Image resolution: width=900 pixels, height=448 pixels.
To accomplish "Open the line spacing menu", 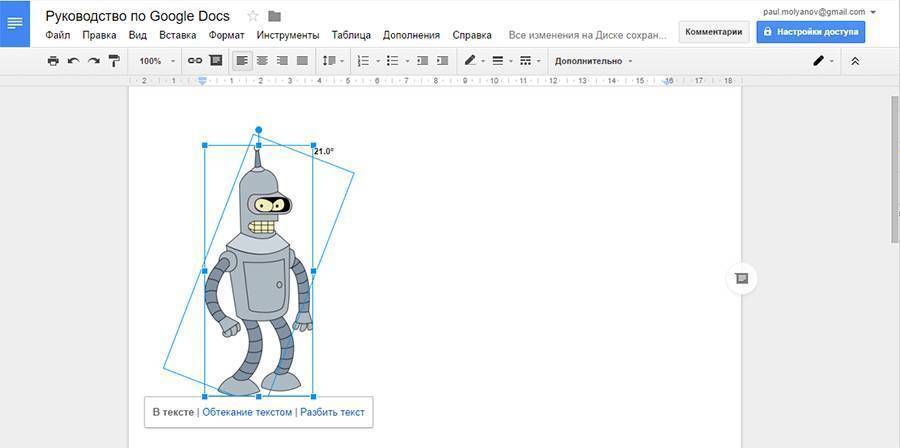I will [333, 61].
